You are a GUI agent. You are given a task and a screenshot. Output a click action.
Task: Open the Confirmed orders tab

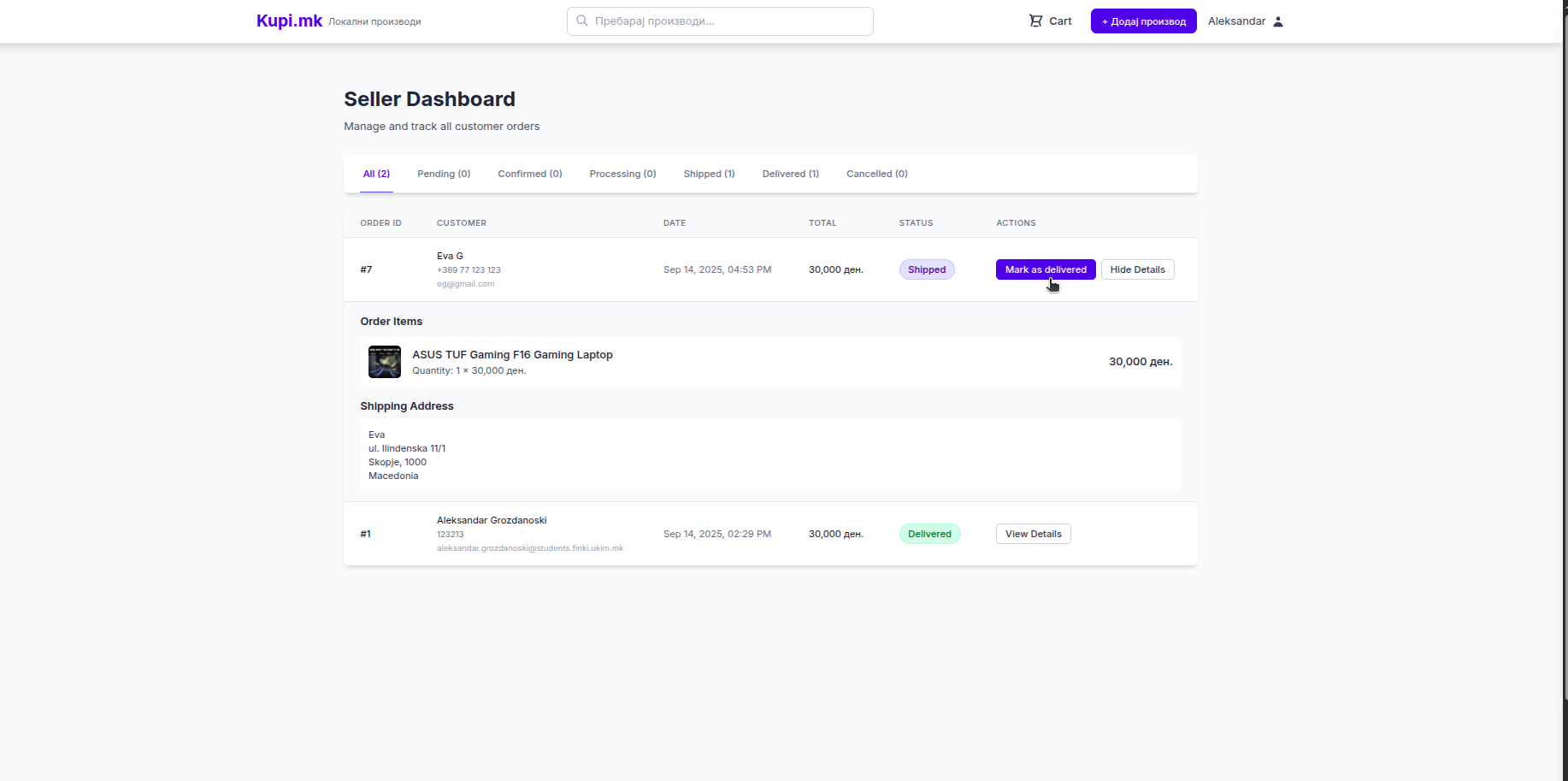529,174
